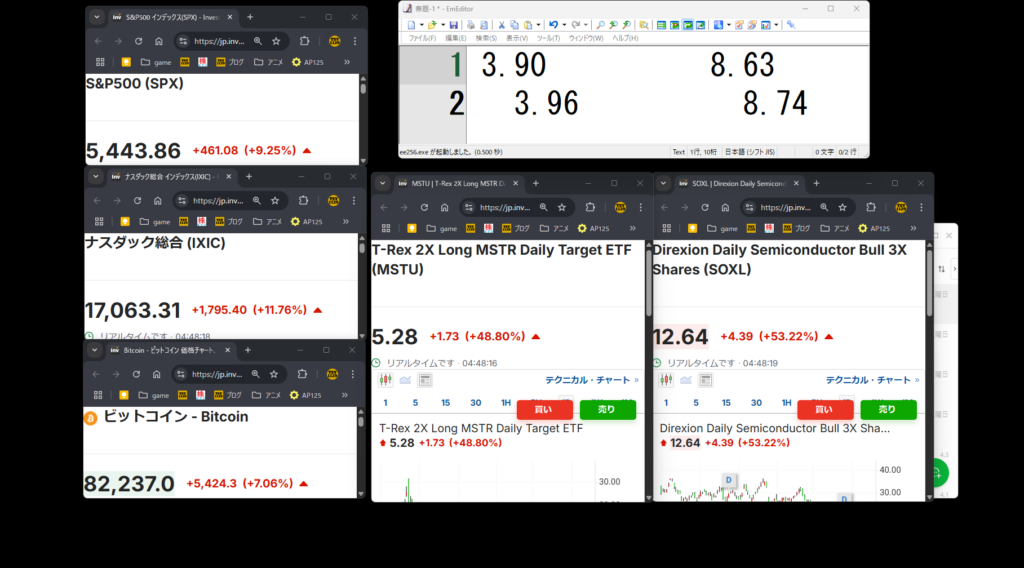Enable No Wrap mode in EmEditor toolbar
This screenshot has width=1024, height=568.
662,25
